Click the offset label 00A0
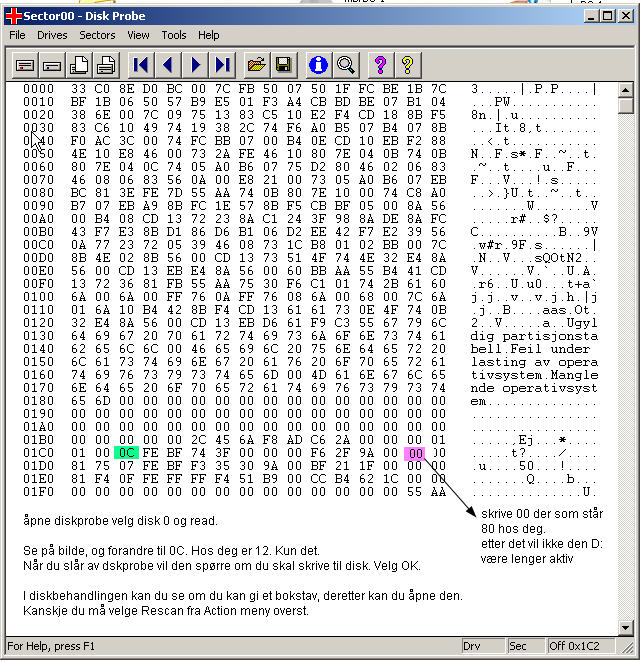The image size is (643, 662). pos(38,219)
